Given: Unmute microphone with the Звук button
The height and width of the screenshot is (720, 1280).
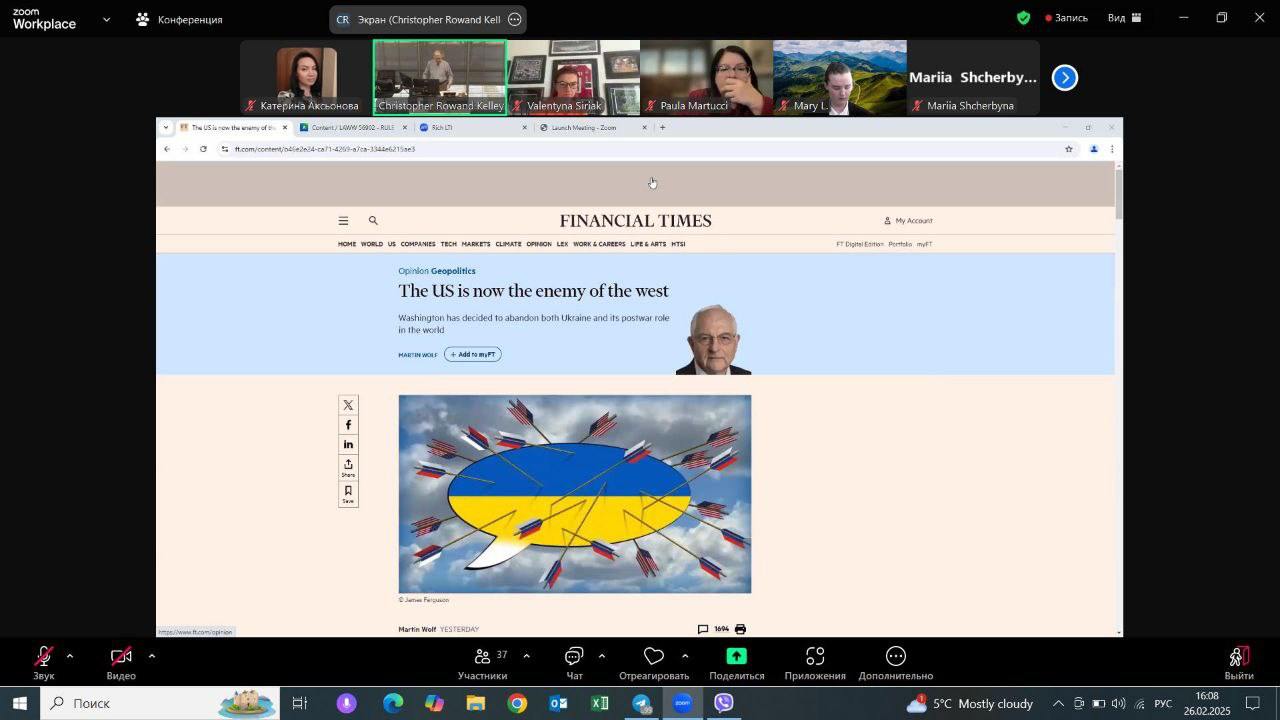Looking at the screenshot, I should point(43,663).
